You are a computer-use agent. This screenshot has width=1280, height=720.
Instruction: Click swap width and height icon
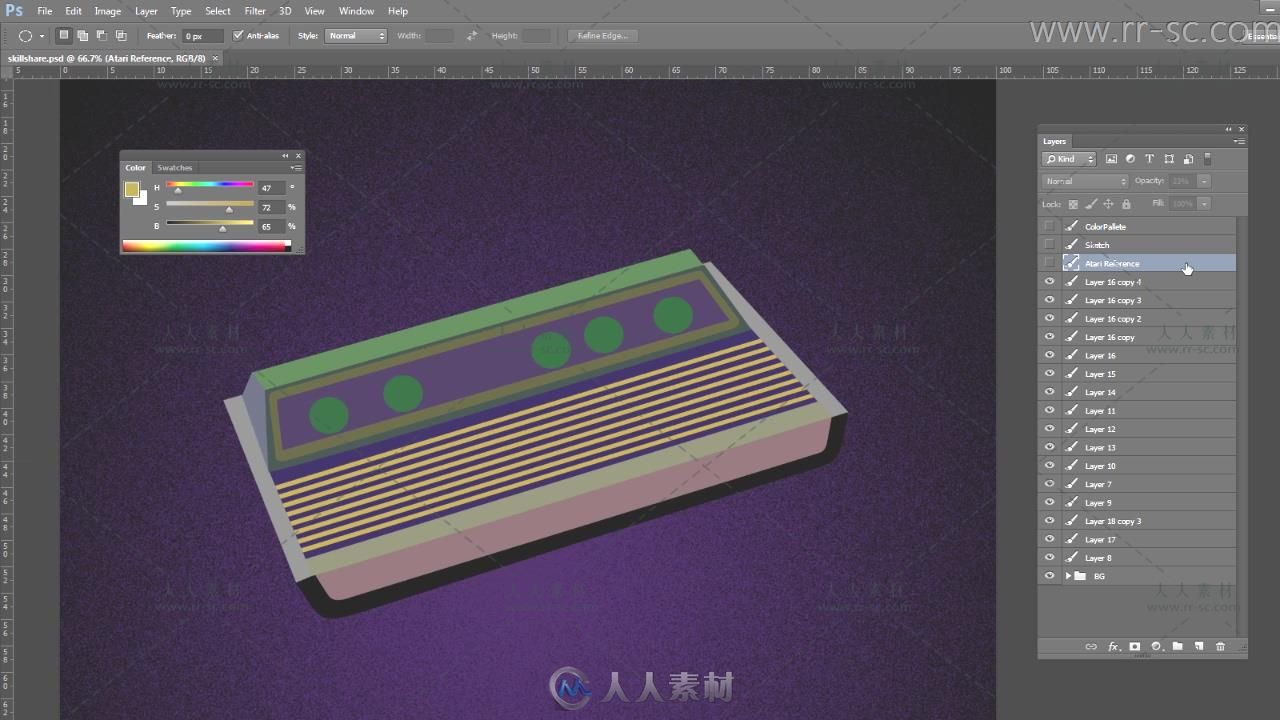(x=472, y=36)
